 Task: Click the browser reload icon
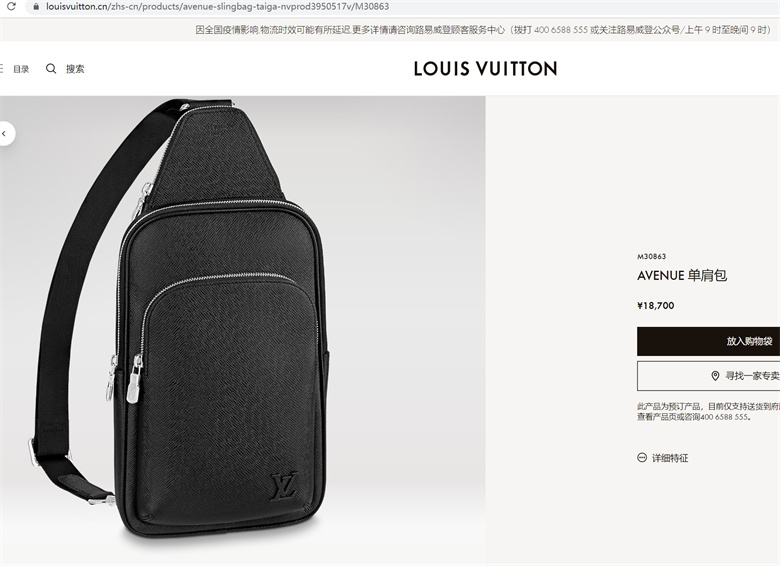tap(11, 6)
